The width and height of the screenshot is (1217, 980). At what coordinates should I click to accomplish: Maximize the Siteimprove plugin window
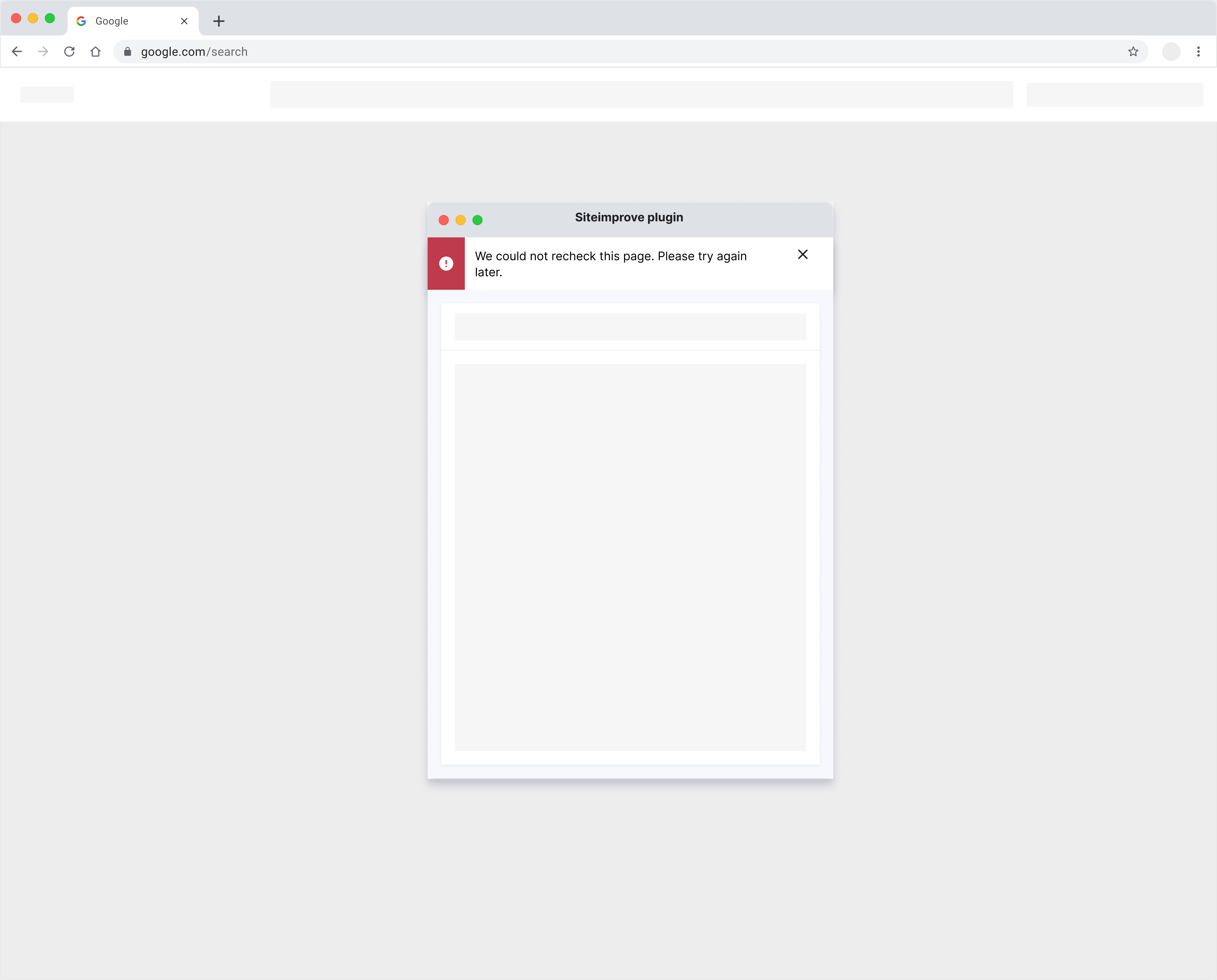(478, 220)
